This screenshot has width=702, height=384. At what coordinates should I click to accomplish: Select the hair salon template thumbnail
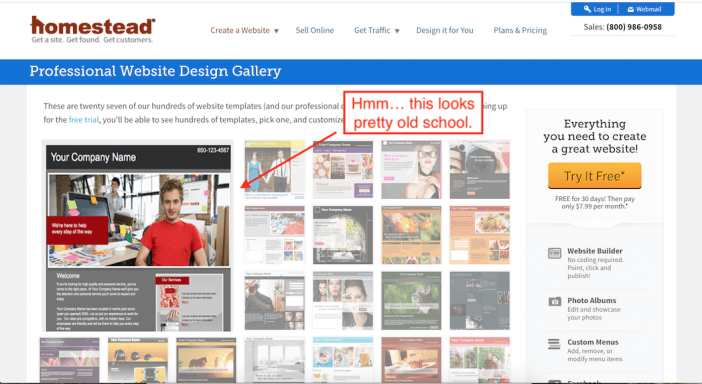(x=274, y=300)
